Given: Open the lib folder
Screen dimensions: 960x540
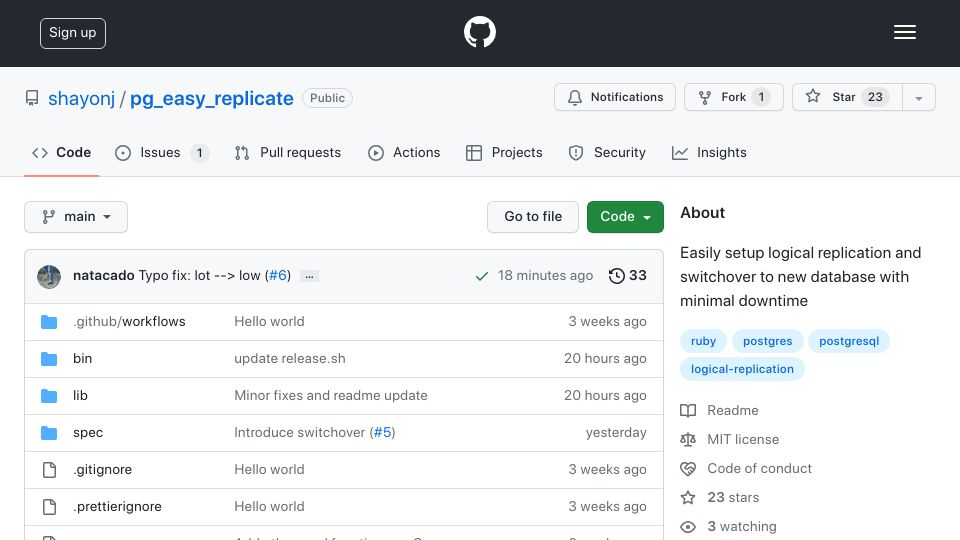Looking at the screenshot, I should pyautogui.click(x=80, y=396).
